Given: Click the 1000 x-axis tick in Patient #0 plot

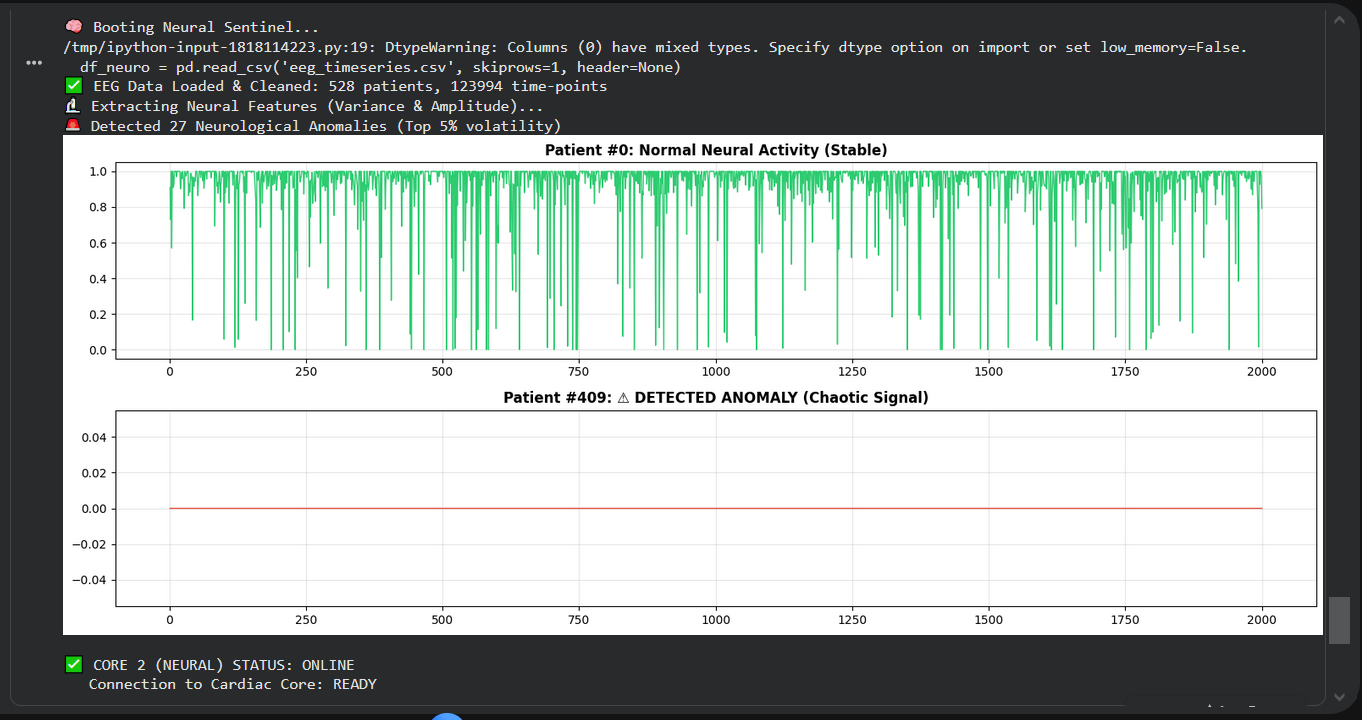Looking at the screenshot, I should click(x=716, y=372).
